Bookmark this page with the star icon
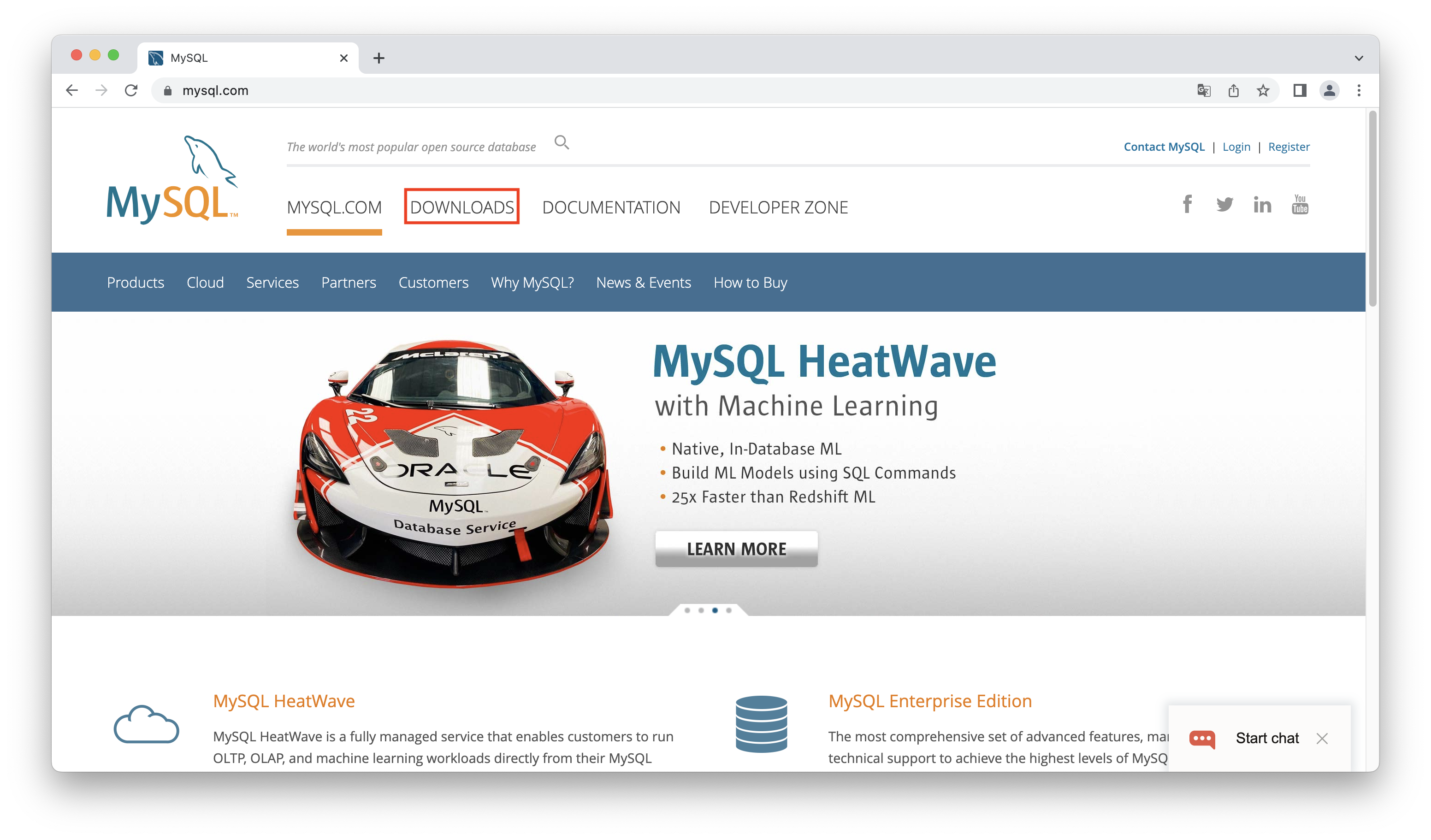Screen dimensions: 1431x840 [x=1263, y=90]
